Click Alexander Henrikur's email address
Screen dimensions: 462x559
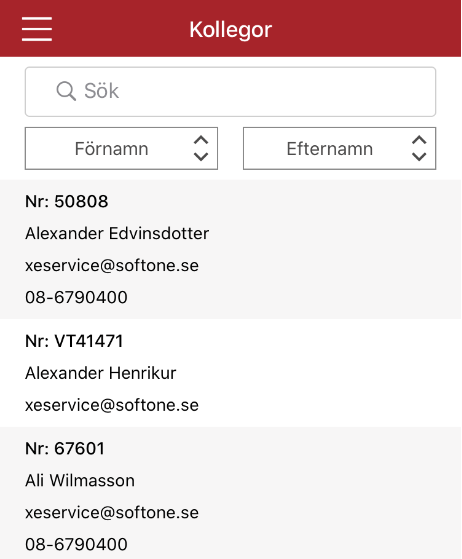(x=112, y=405)
